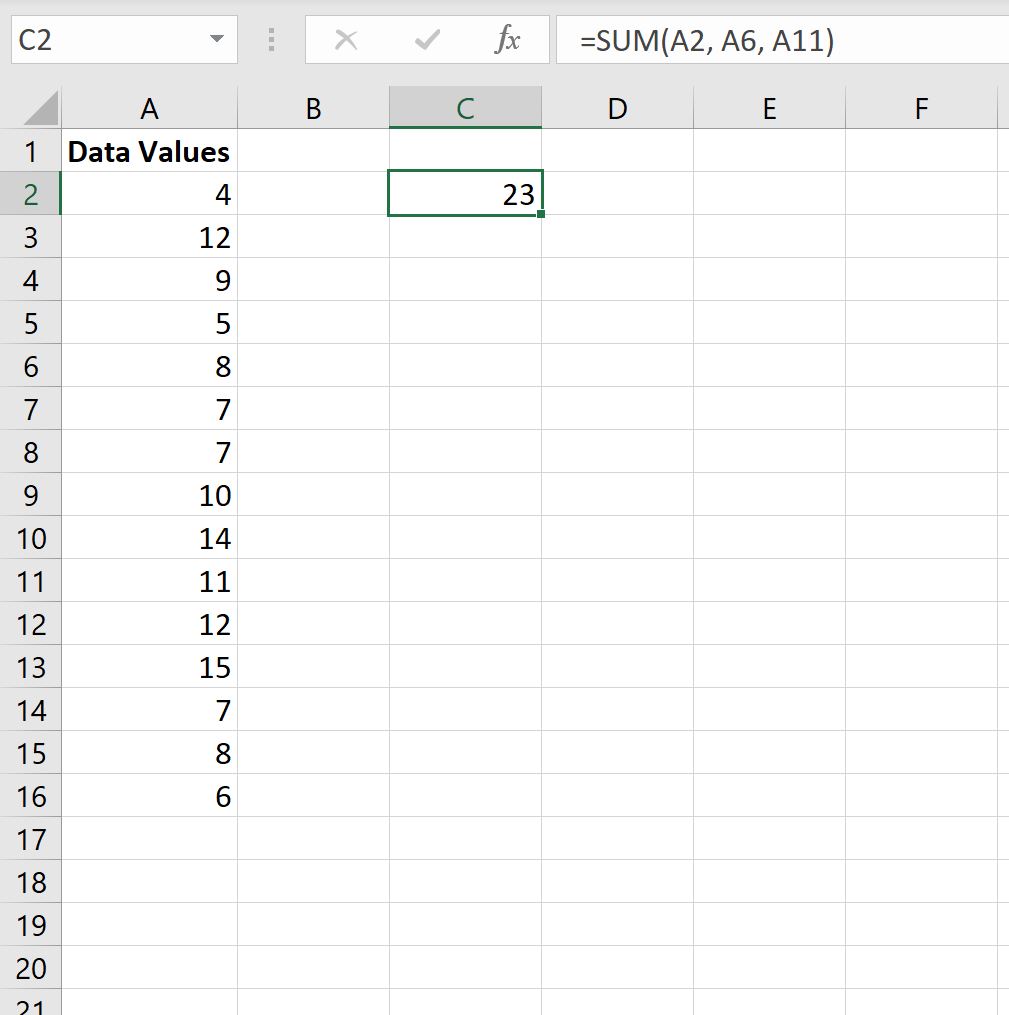Click the vertical ellipsis separator icon
Viewport: 1009px width, 1015px height.
pyautogui.click(x=270, y=40)
